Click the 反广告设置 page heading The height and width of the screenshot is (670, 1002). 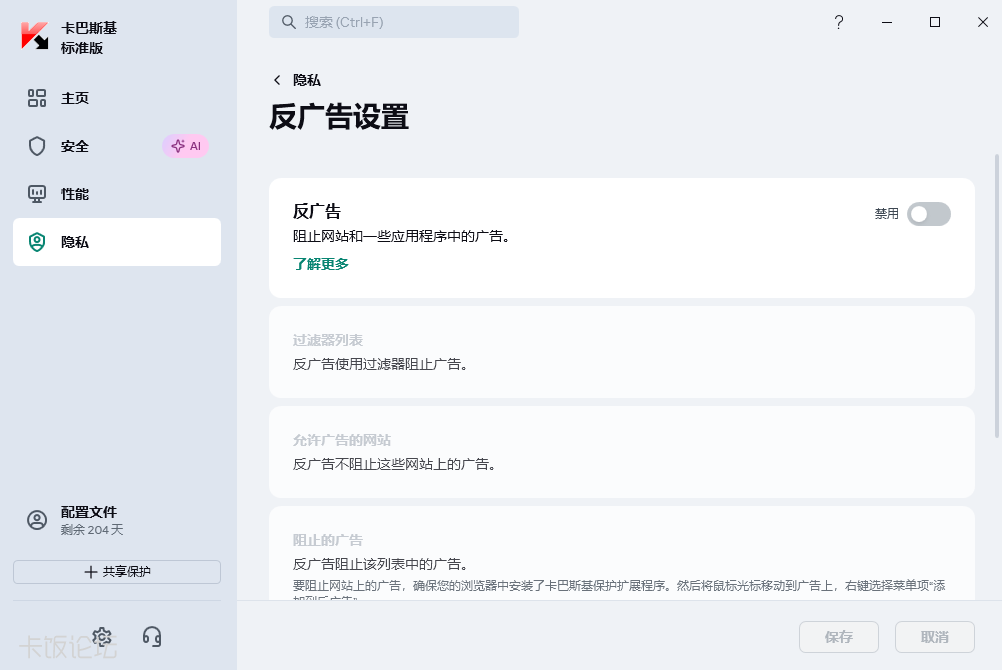[x=339, y=117]
